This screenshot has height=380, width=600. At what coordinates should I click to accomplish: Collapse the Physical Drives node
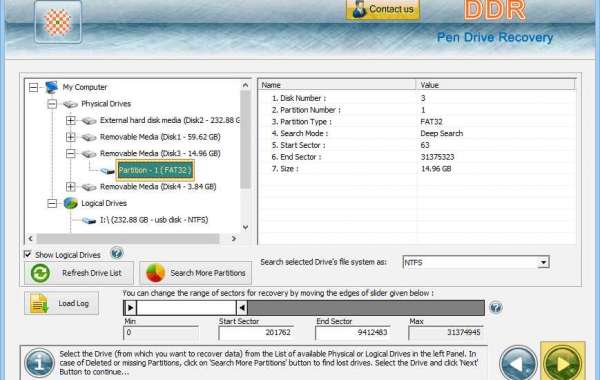pos(52,104)
